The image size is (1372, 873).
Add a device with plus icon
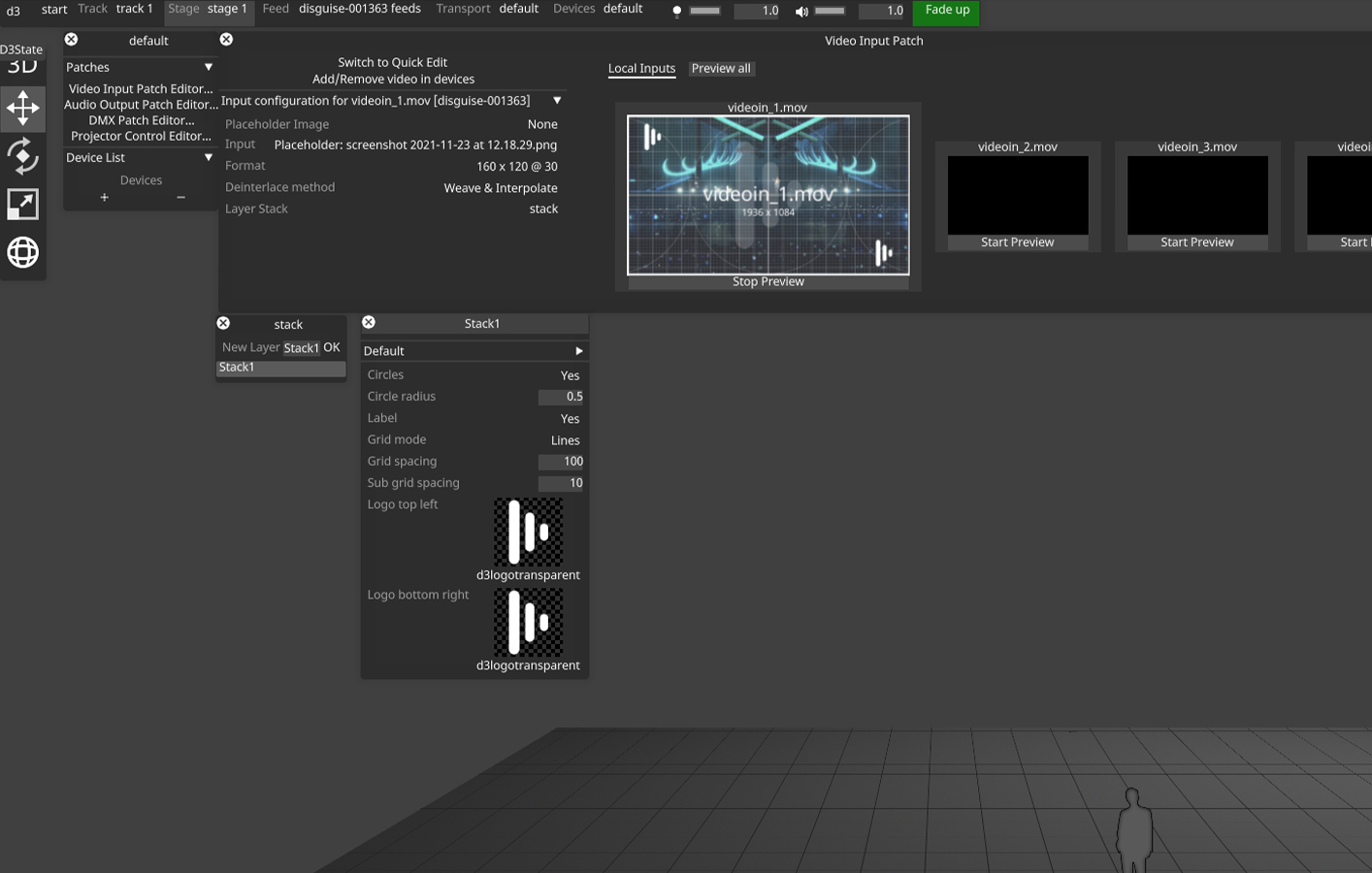click(104, 197)
